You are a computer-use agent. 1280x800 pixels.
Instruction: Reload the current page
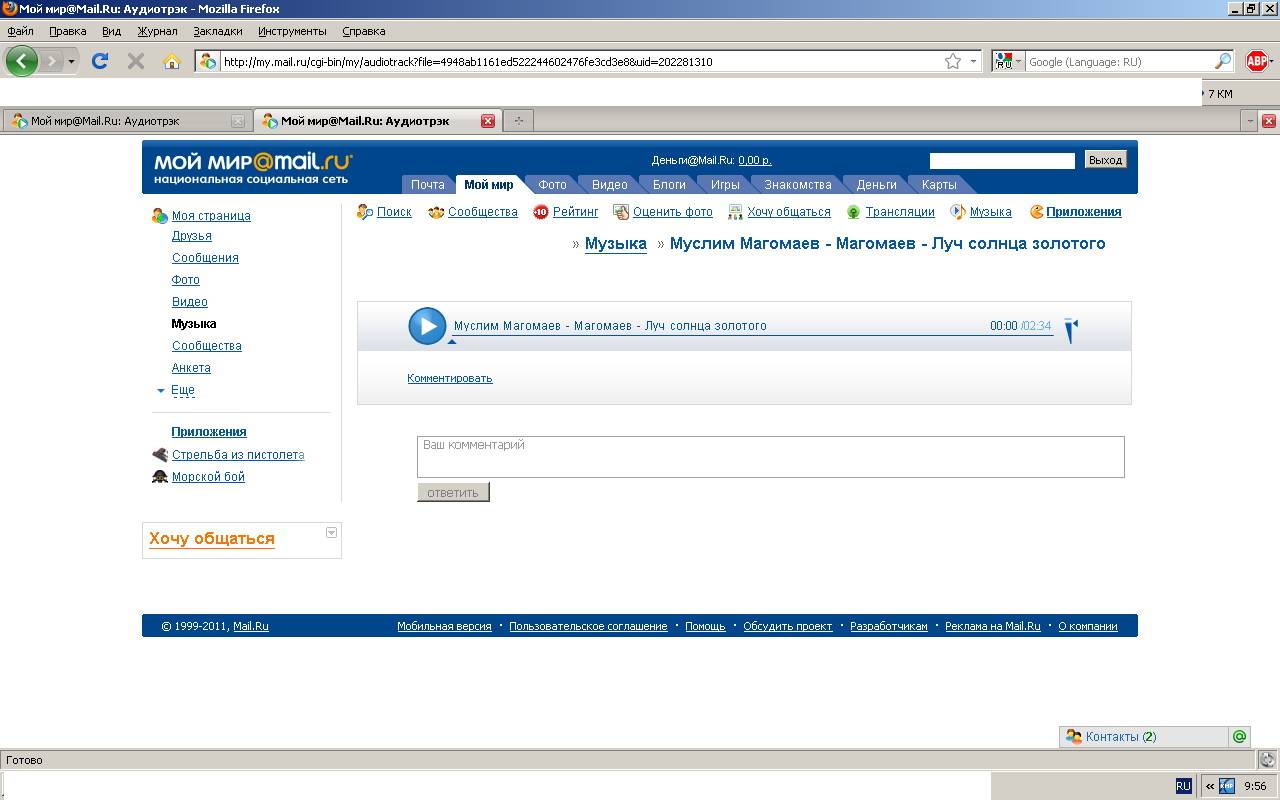click(x=100, y=61)
